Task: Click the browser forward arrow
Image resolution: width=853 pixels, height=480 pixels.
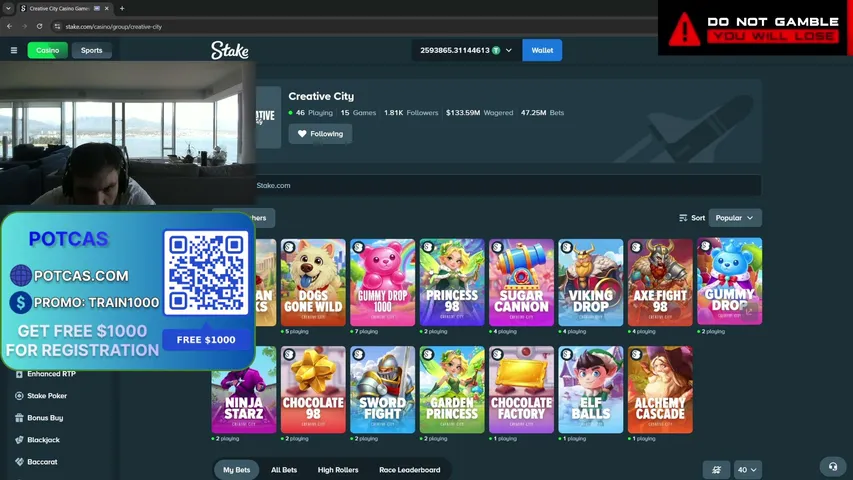Action: click(24, 26)
